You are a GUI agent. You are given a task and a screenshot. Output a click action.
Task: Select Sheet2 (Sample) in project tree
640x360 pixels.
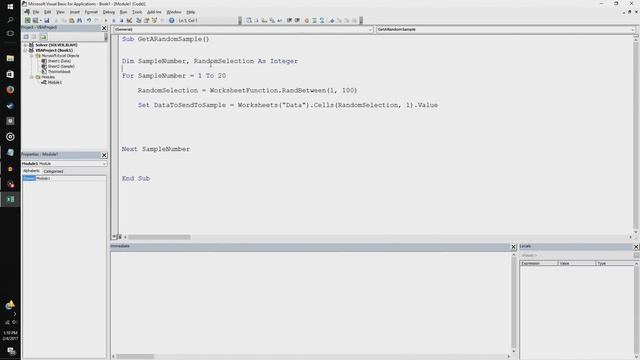pyautogui.click(x=61, y=66)
